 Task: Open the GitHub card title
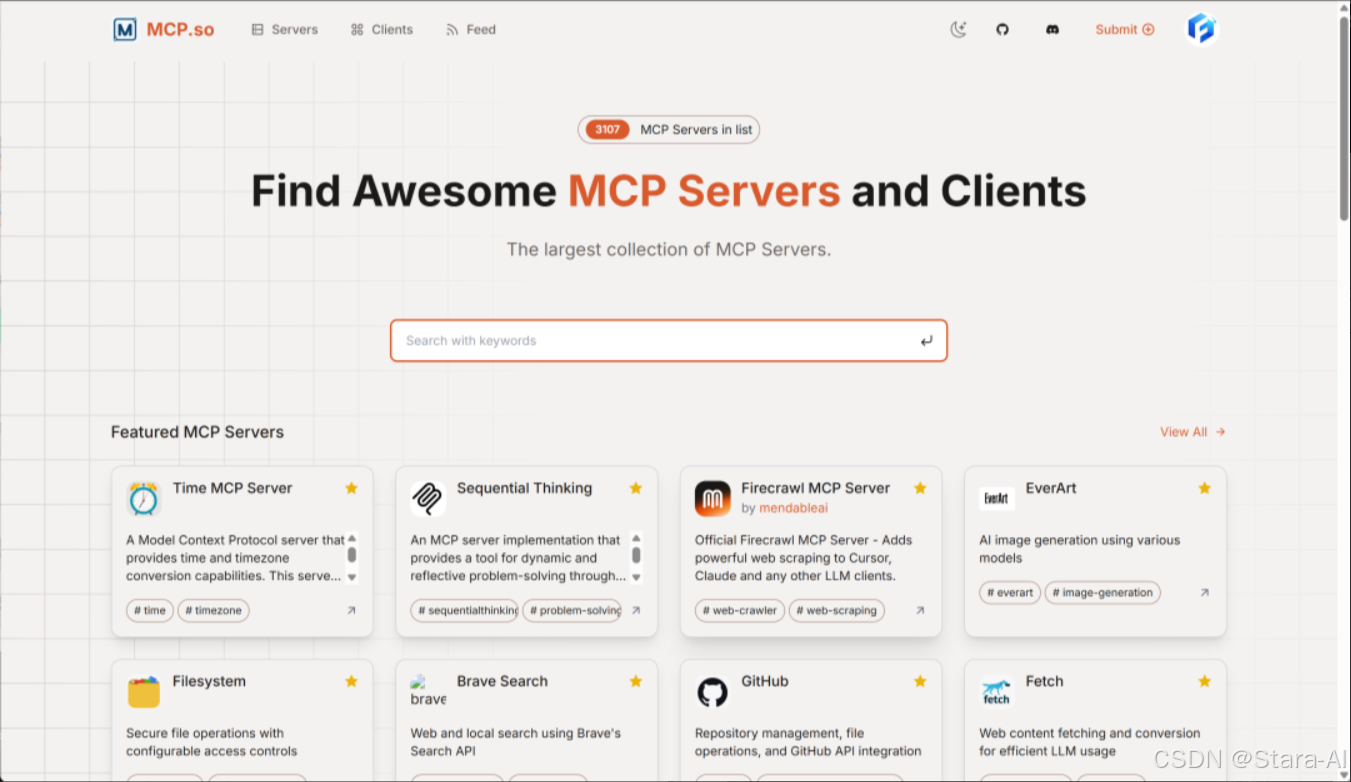click(x=765, y=681)
